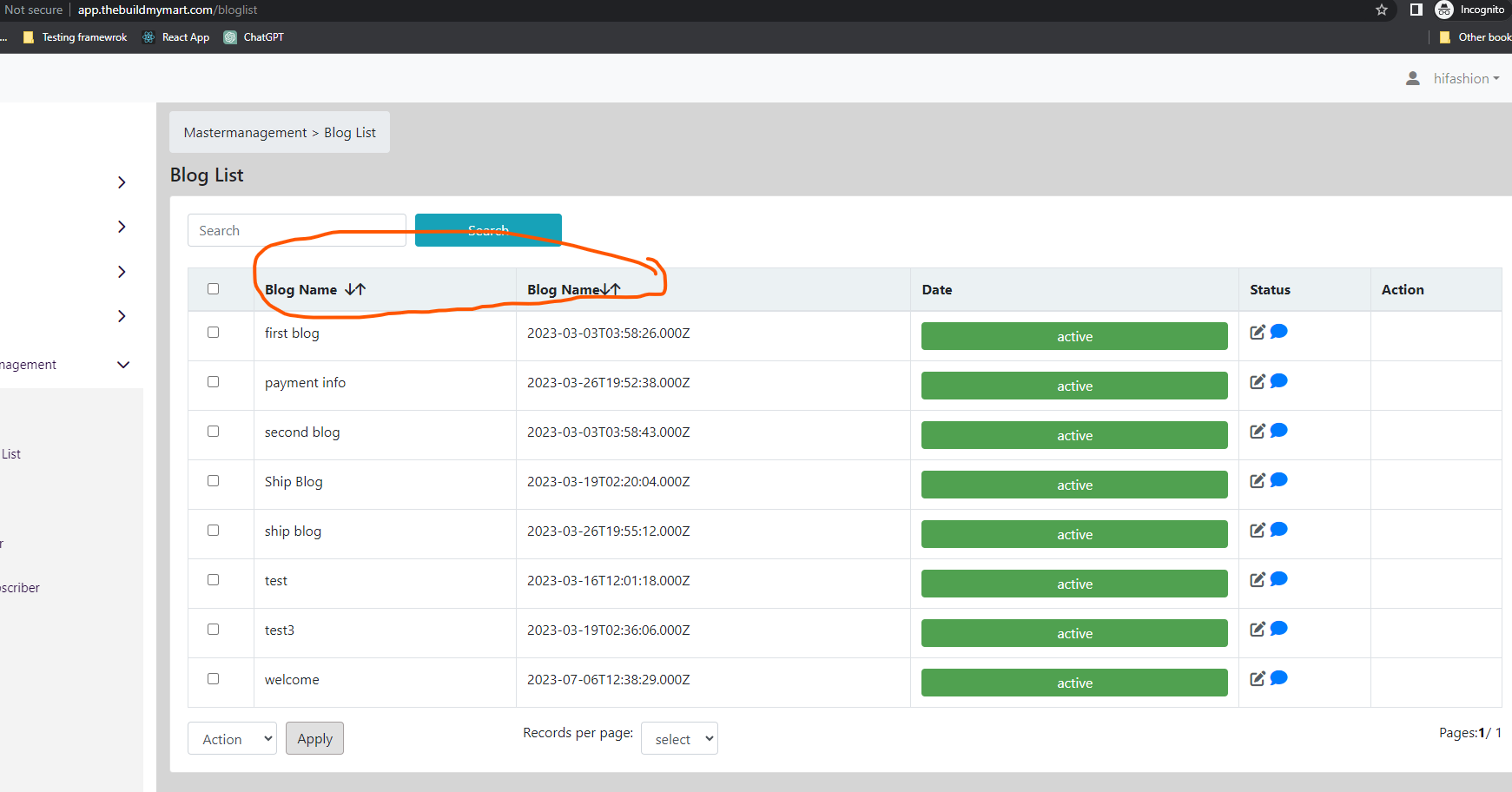This screenshot has width=1512, height=792.
Task: Open Records per page select dropdown
Action: click(x=679, y=738)
